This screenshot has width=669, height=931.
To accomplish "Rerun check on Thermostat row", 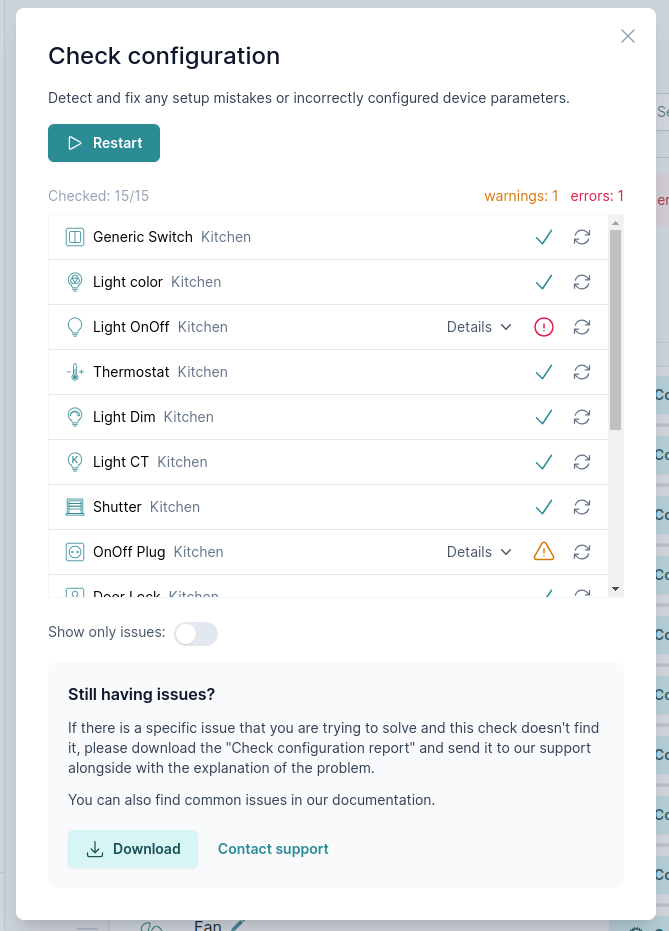I will 582,372.
